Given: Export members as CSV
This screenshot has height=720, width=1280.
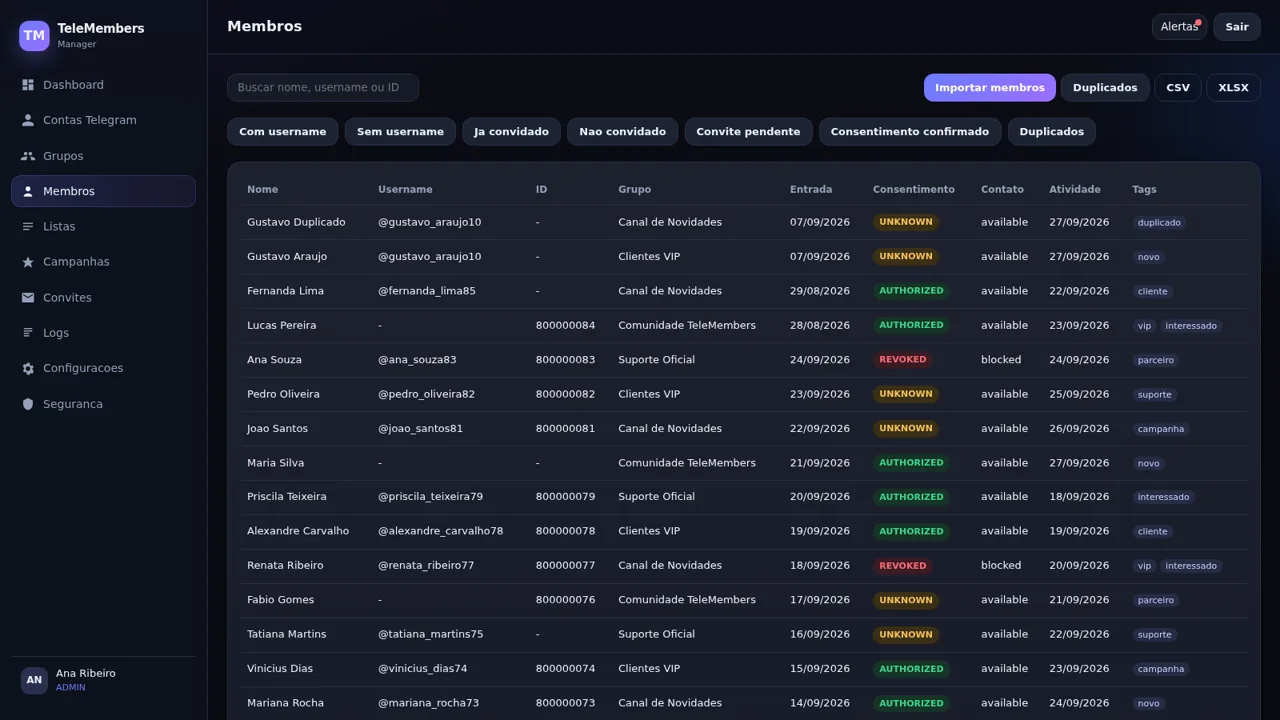Looking at the screenshot, I should [1178, 88].
